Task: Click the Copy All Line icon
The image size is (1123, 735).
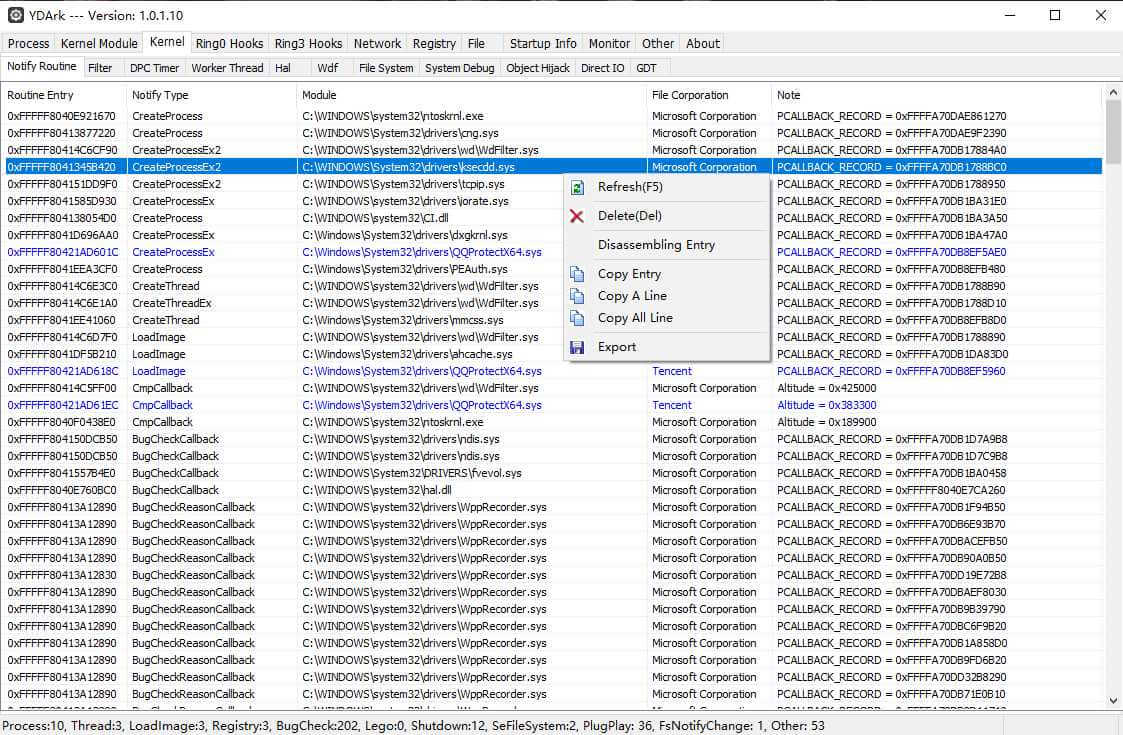Action: click(577, 318)
